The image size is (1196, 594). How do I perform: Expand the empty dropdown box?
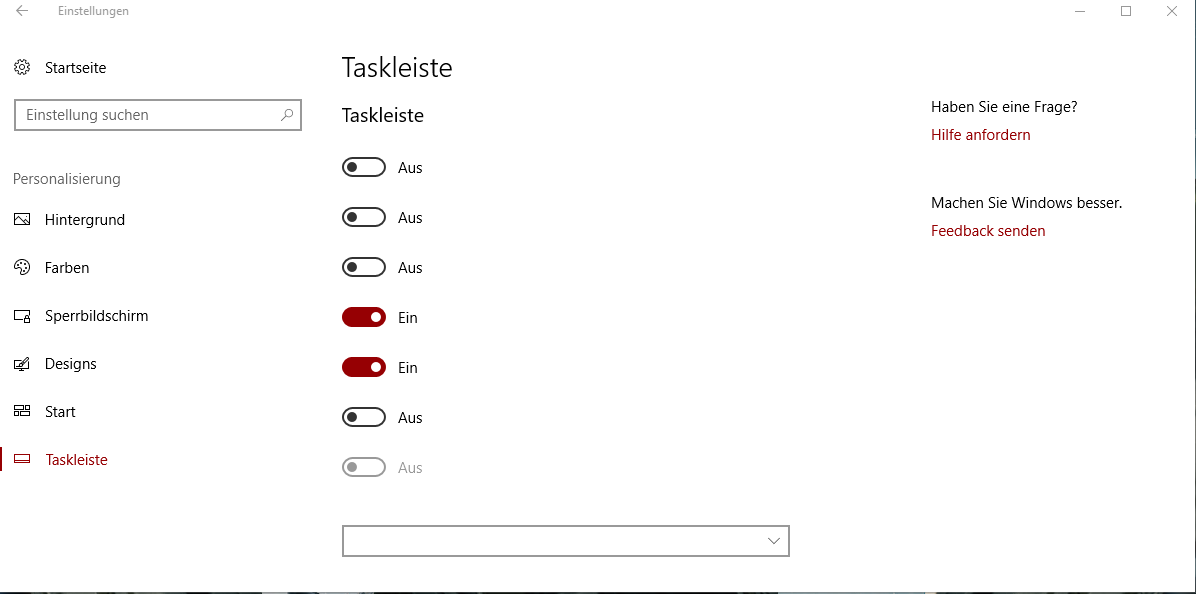[565, 541]
